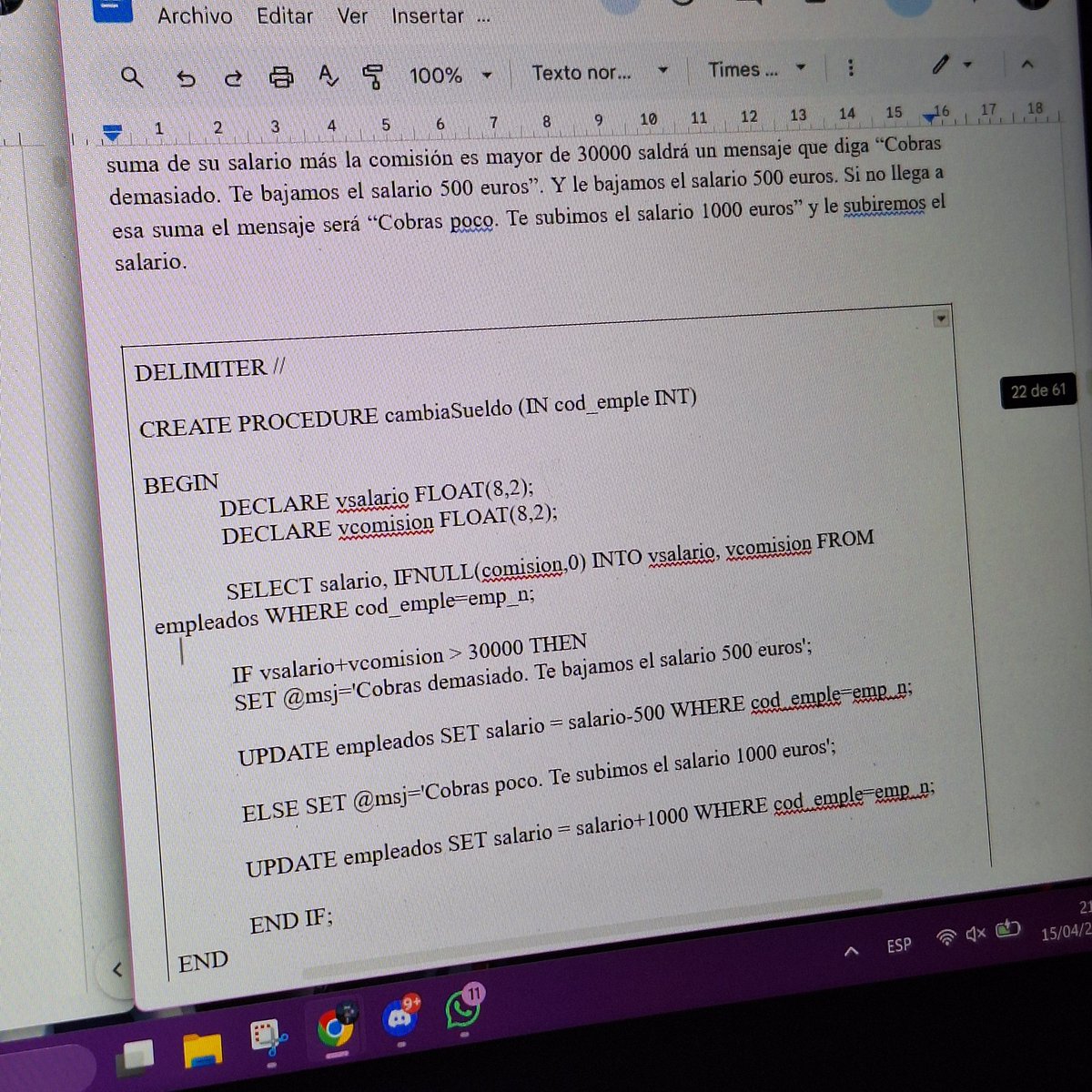Screen dimensions: 1092x1092
Task: Click the muted volume icon in tray
Action: (976, 934)
